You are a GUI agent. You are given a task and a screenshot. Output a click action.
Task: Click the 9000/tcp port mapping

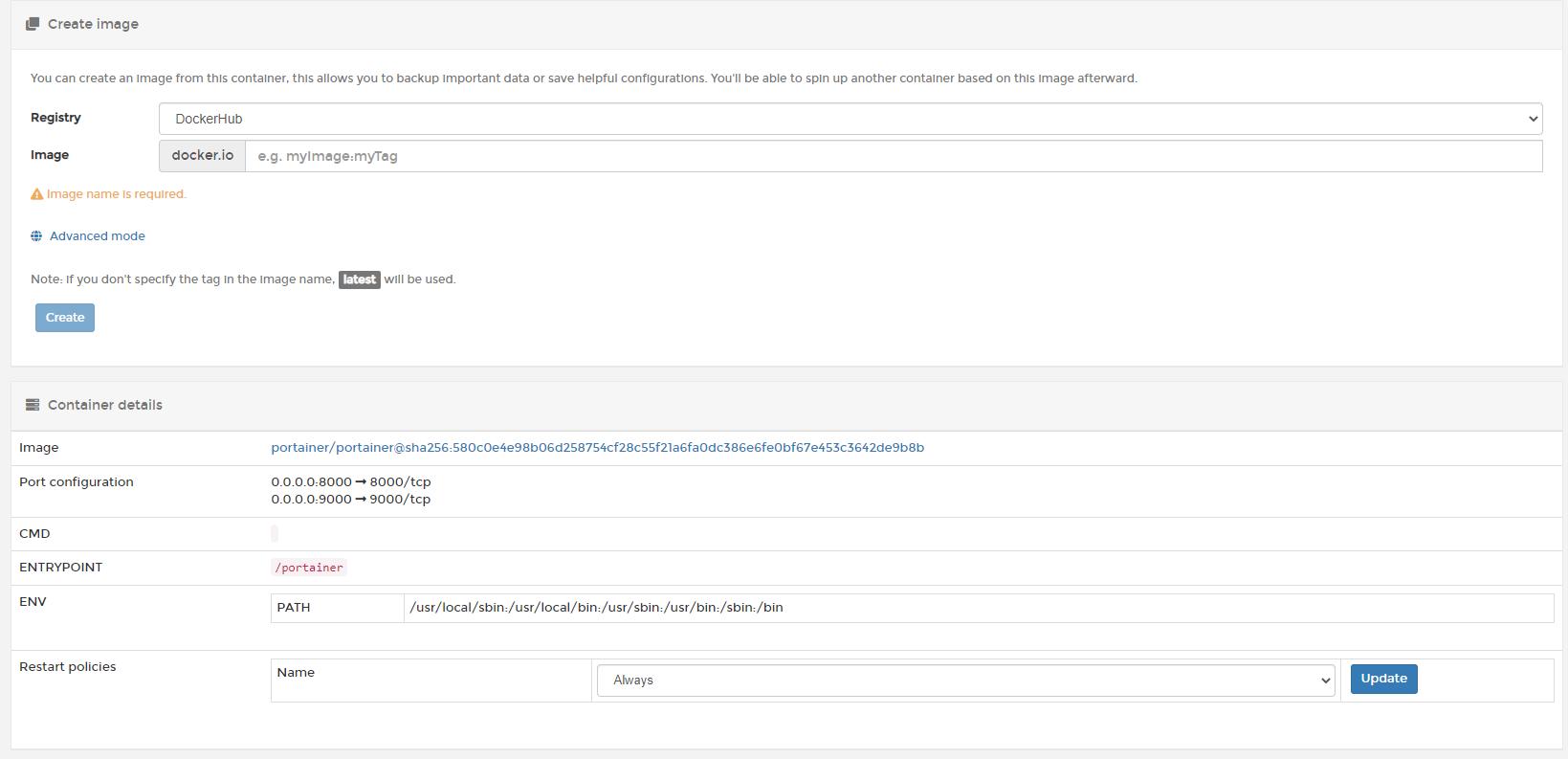click(351, 500)
